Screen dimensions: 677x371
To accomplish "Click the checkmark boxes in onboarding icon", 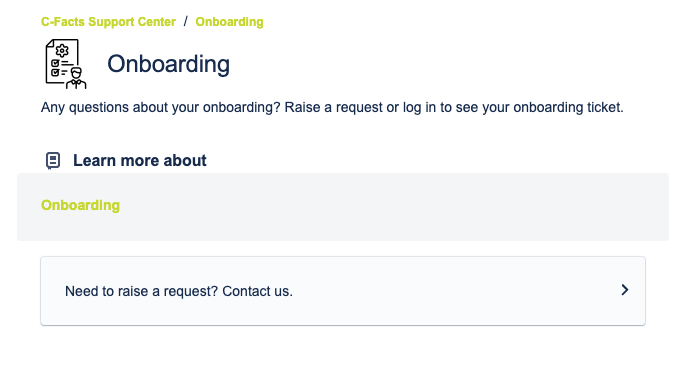I will click(x=55, y=68).
